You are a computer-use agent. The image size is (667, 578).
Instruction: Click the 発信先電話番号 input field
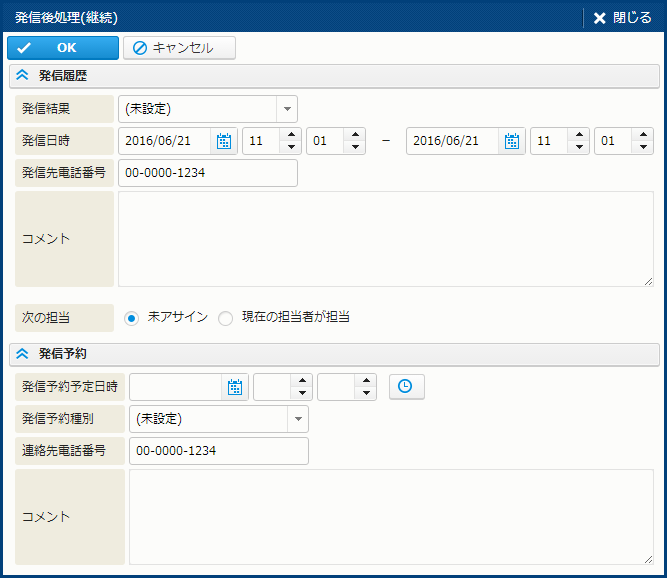click(x=208, y=173)
